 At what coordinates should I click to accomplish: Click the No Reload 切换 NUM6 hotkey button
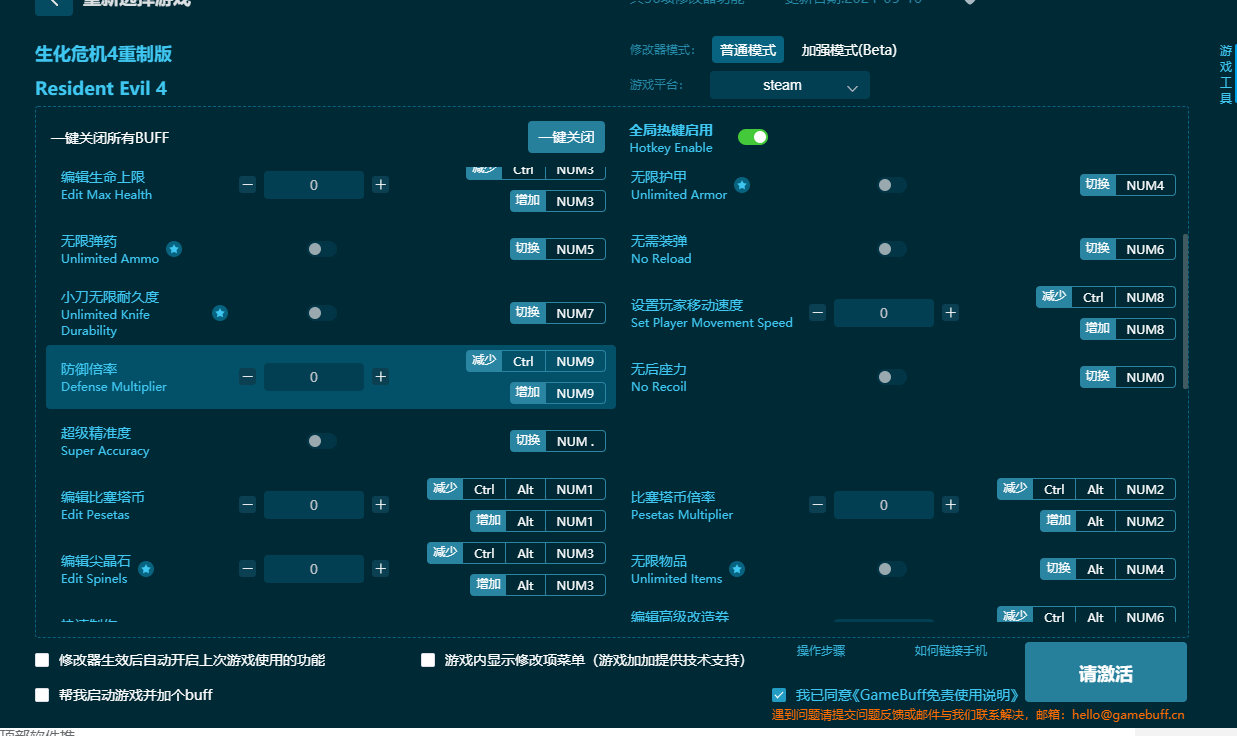point(1128,249)
